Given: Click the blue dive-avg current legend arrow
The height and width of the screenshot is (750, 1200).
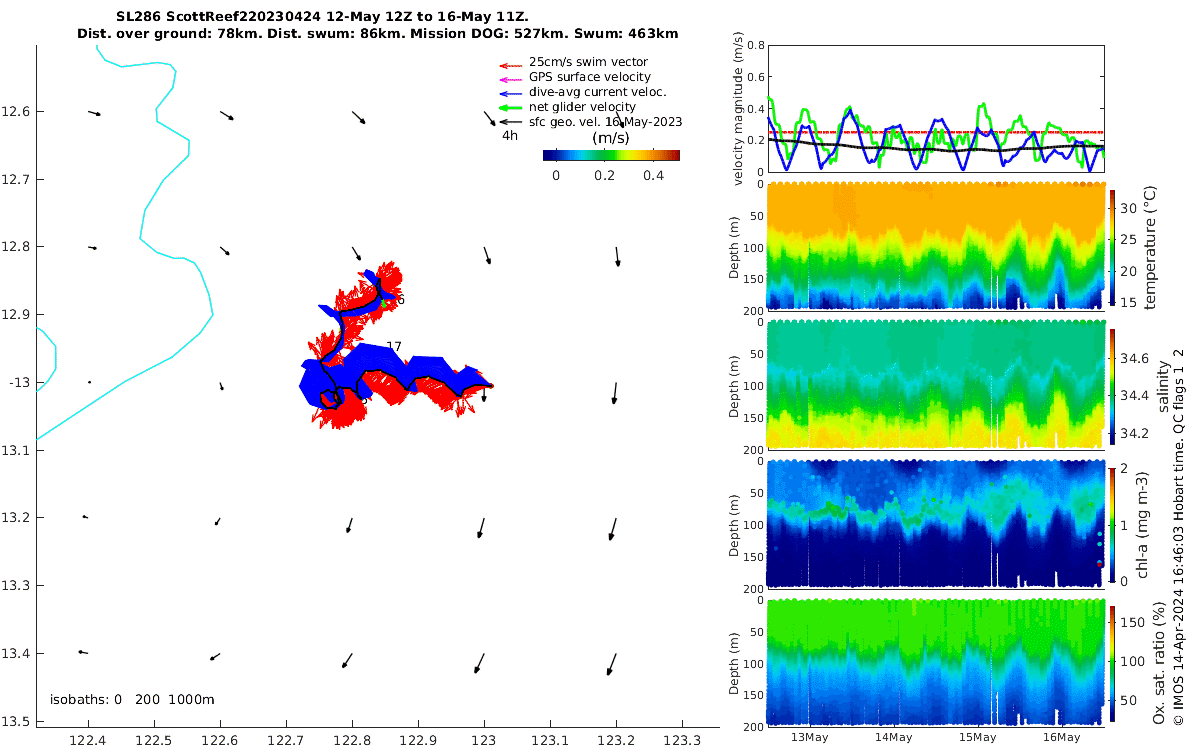Looking at the screenshot, I should (x=510, y=92).
